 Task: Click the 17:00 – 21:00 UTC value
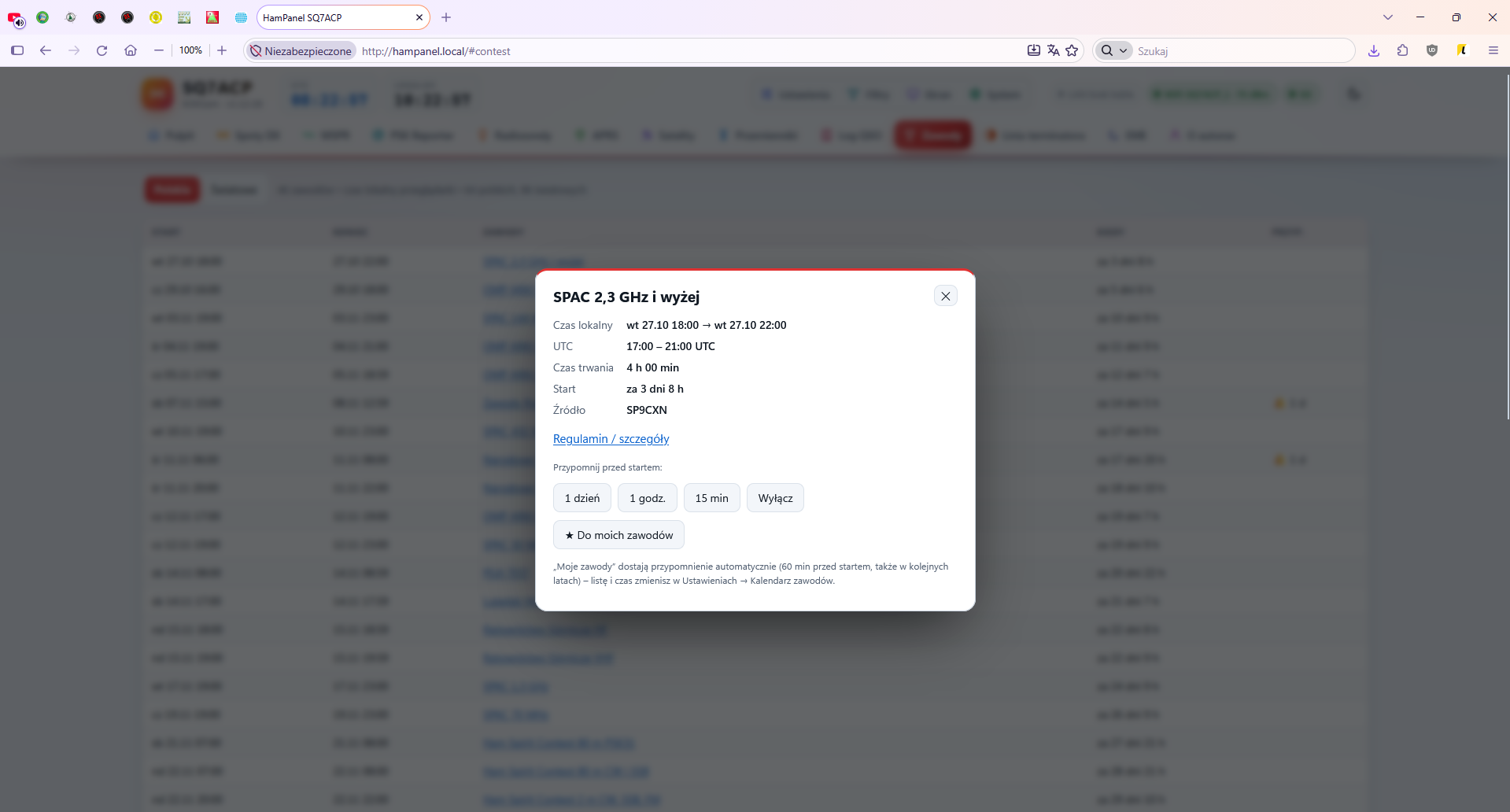point(670,346)
